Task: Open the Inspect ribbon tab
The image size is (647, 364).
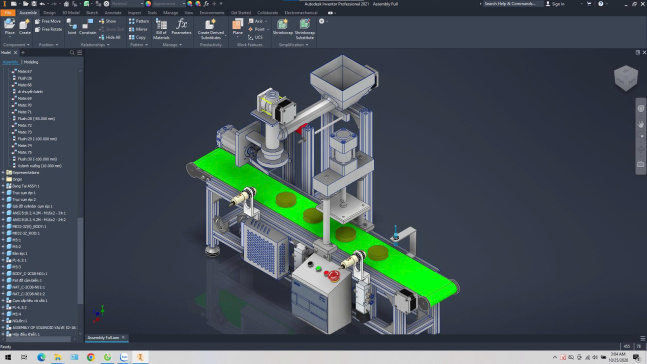Action: 134,13
